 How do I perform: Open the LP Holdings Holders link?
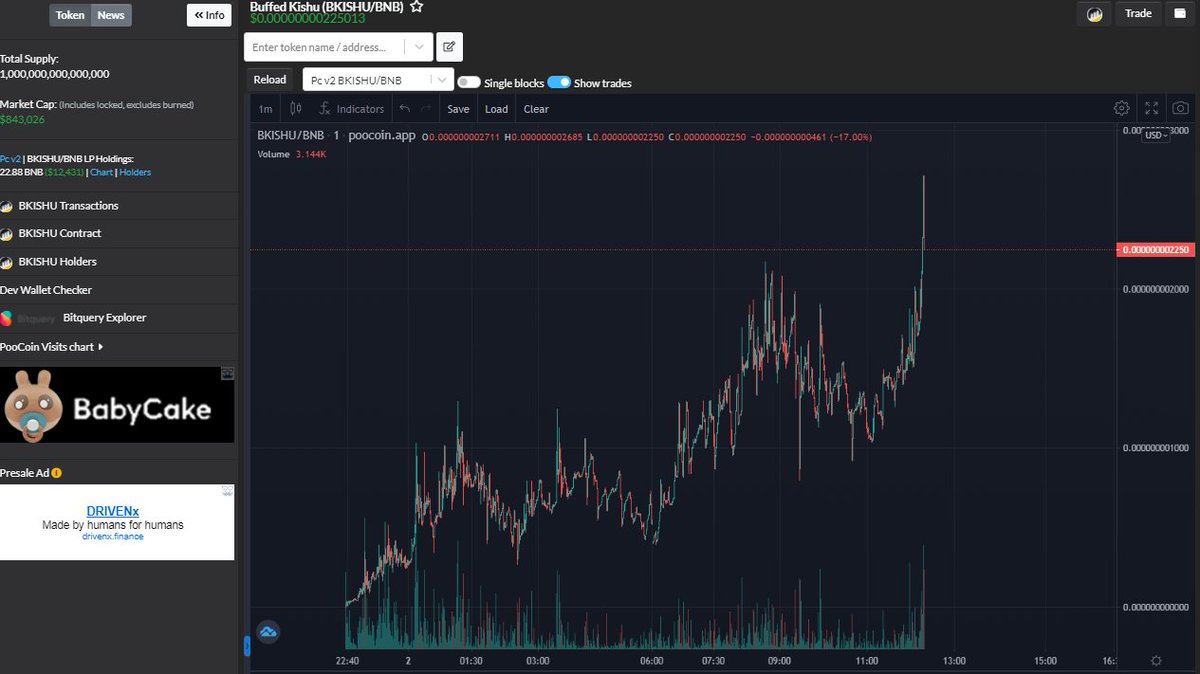coord(135,173)
